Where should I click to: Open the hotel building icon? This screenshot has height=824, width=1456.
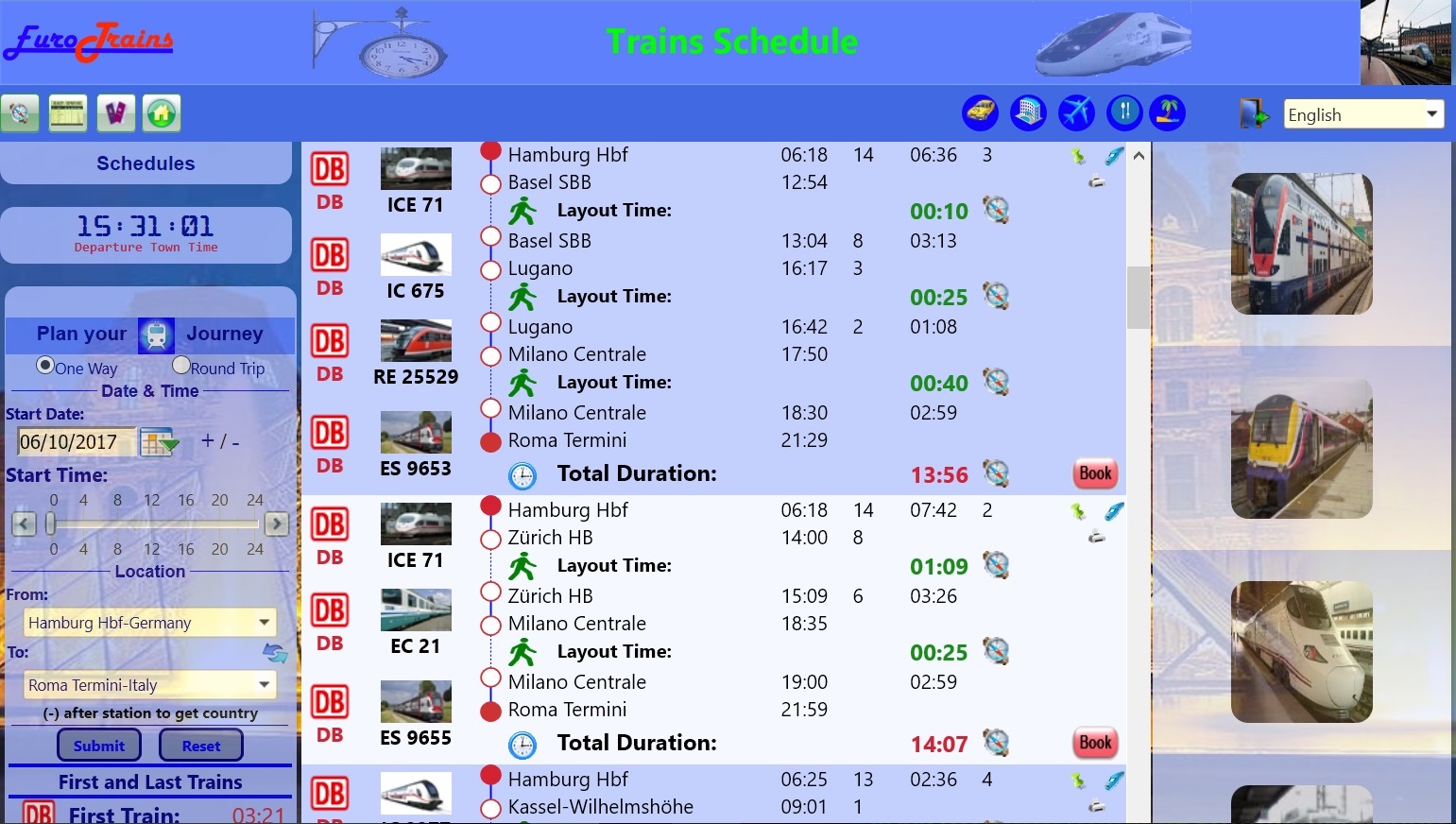tap(1027, 112)
